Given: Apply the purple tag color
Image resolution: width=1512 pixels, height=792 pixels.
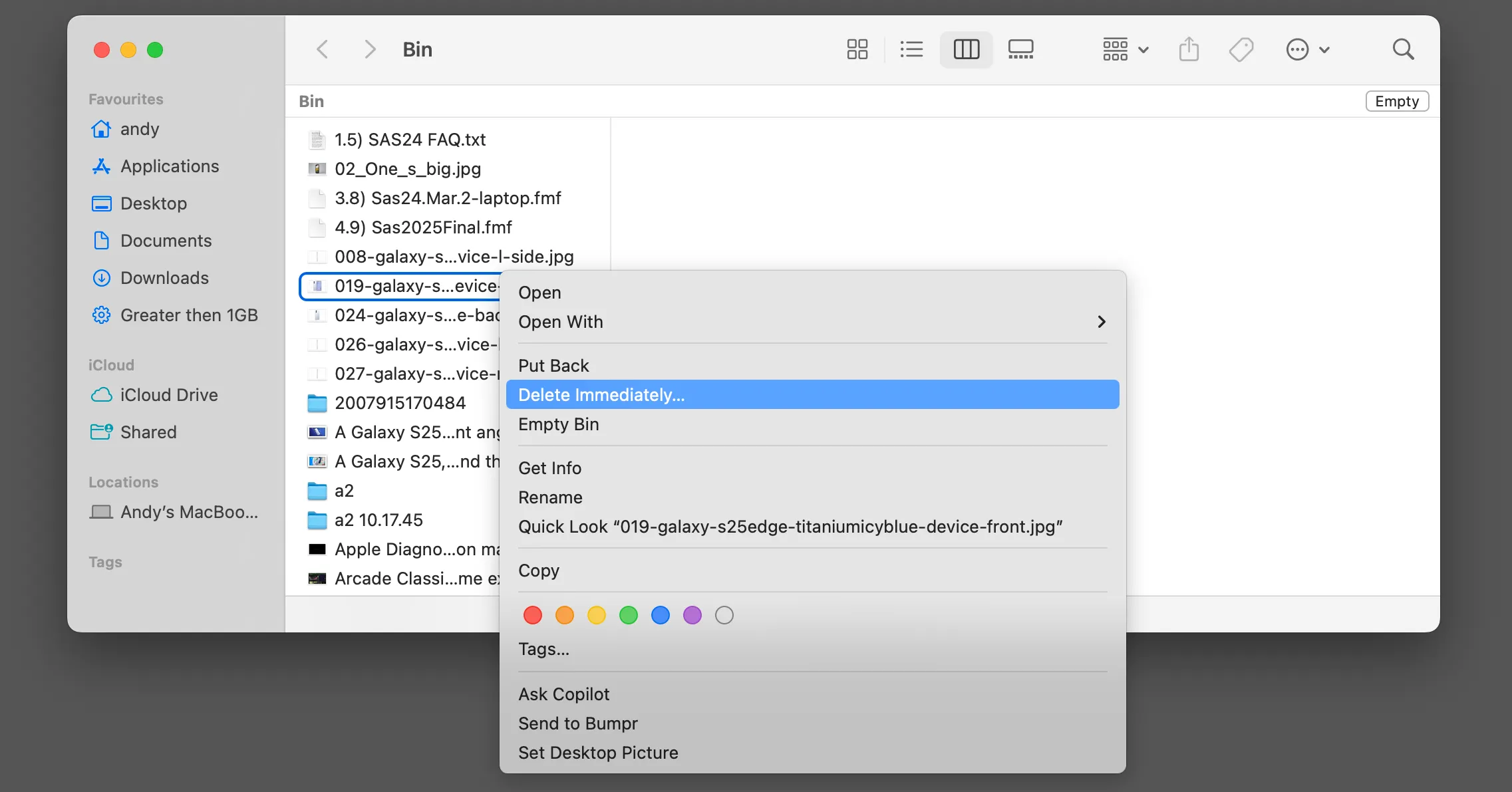Looking at the screenshot, I should point(692,615).
